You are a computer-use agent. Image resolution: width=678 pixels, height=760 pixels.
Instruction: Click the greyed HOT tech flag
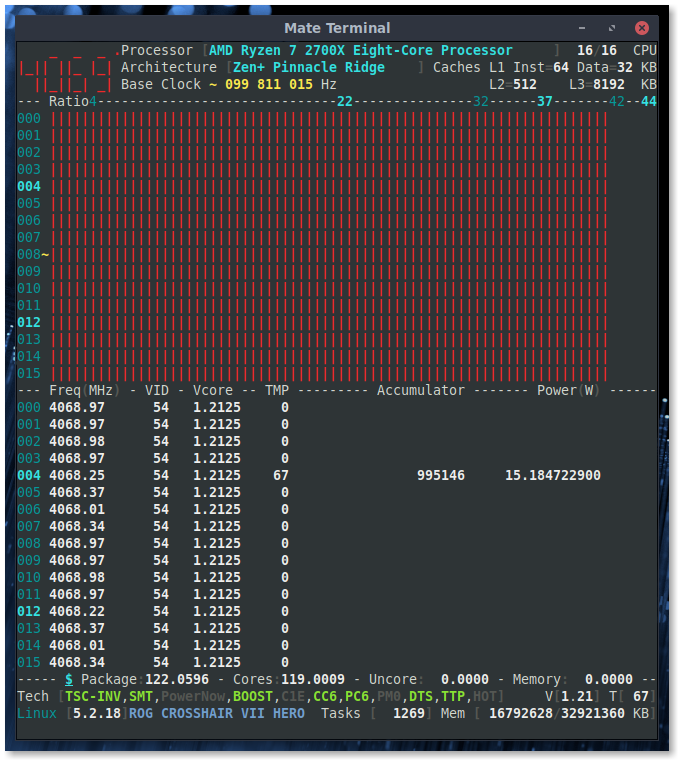(485, 697)
